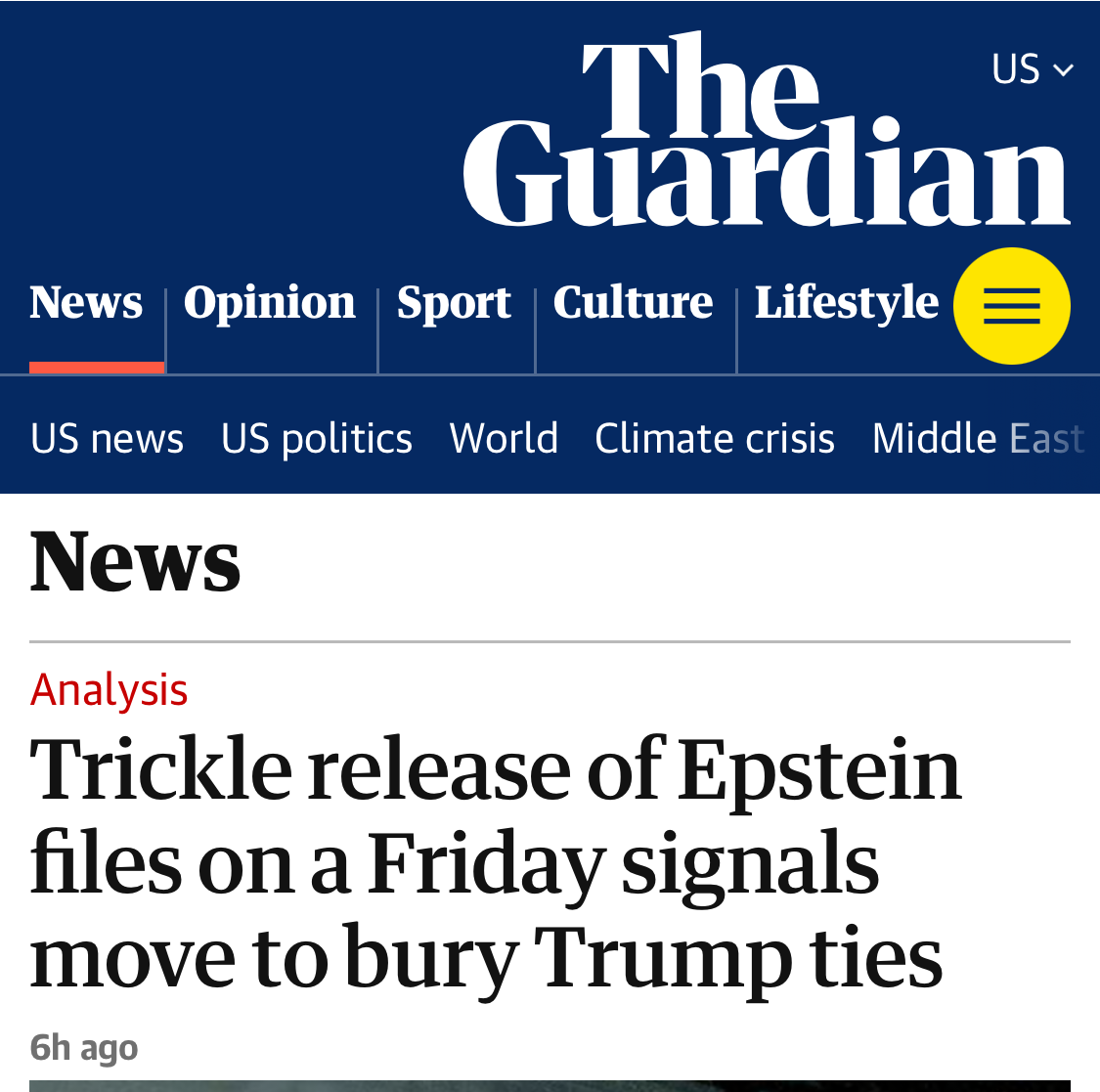
Task: Open the US news subsection link
Action: click(x=108, y=439)
